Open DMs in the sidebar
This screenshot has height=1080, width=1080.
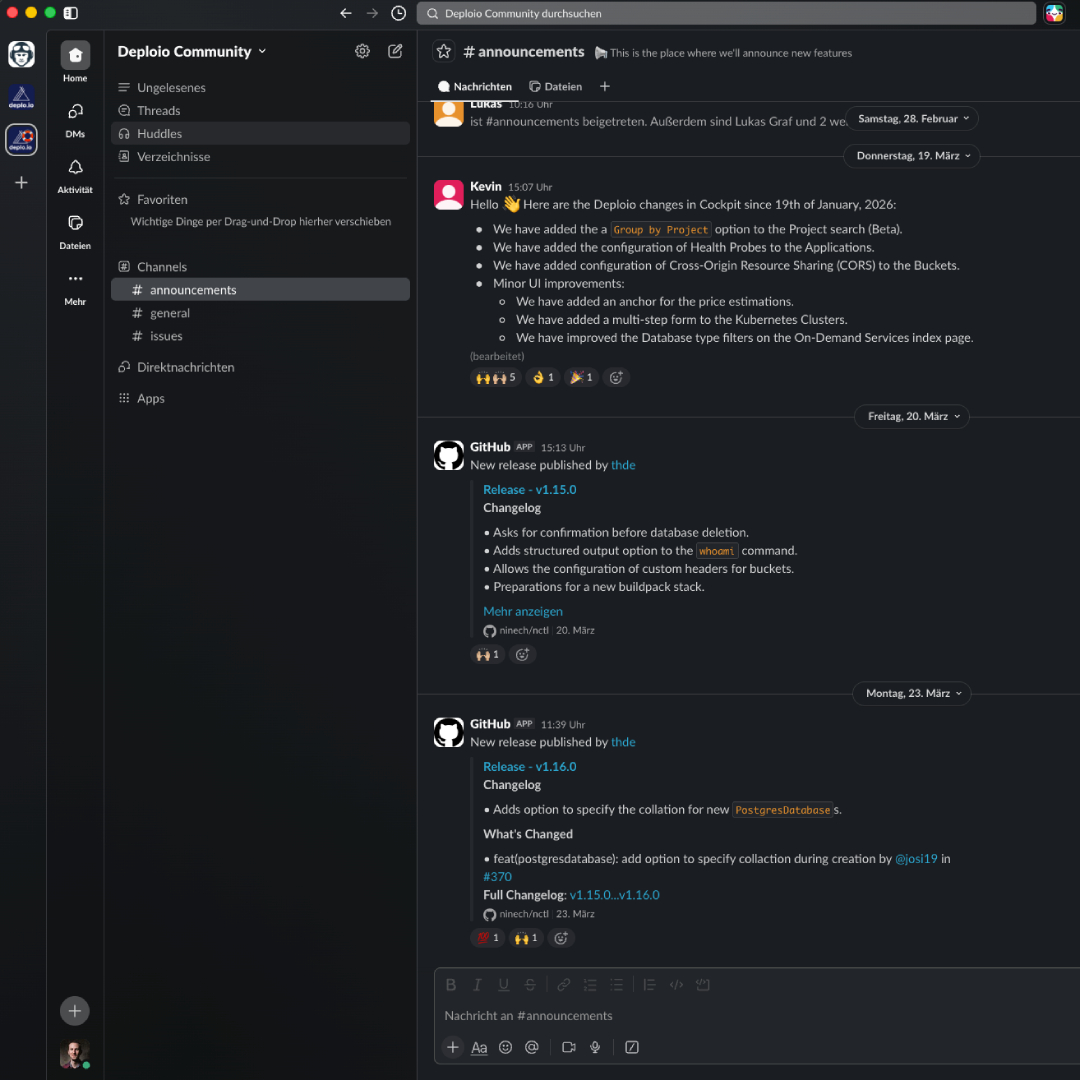75,120
